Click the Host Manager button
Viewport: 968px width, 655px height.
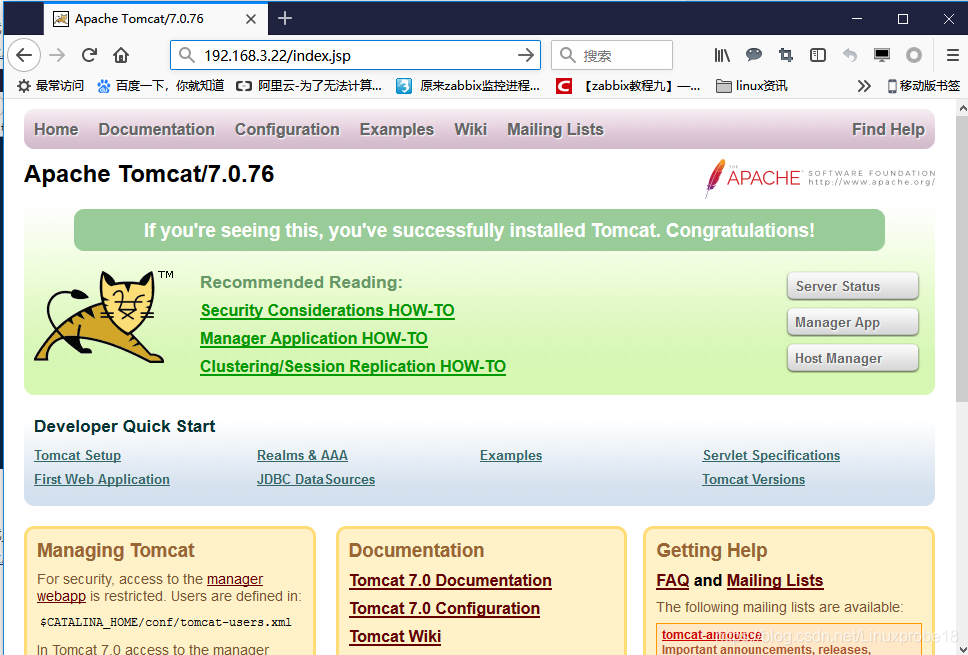[853, 358]
